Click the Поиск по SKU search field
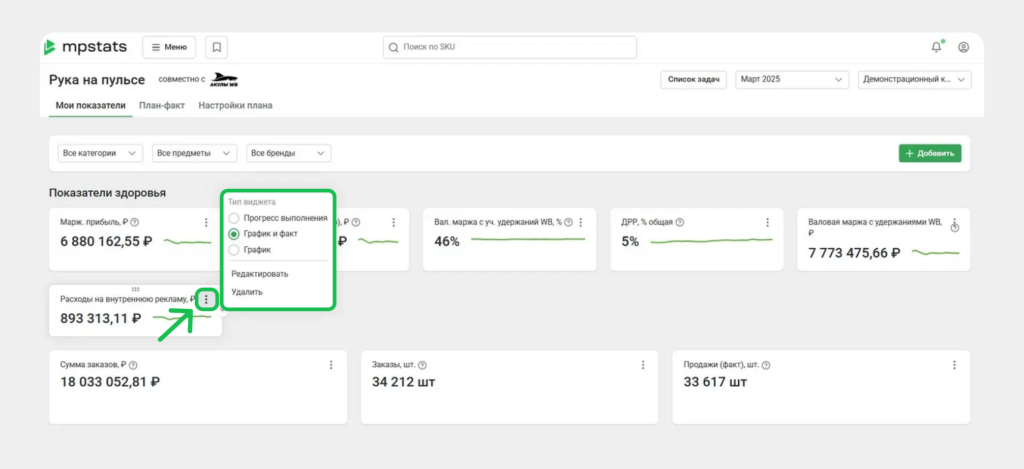The height and width of the screenshot is (469, 1024). coord(510,47)
